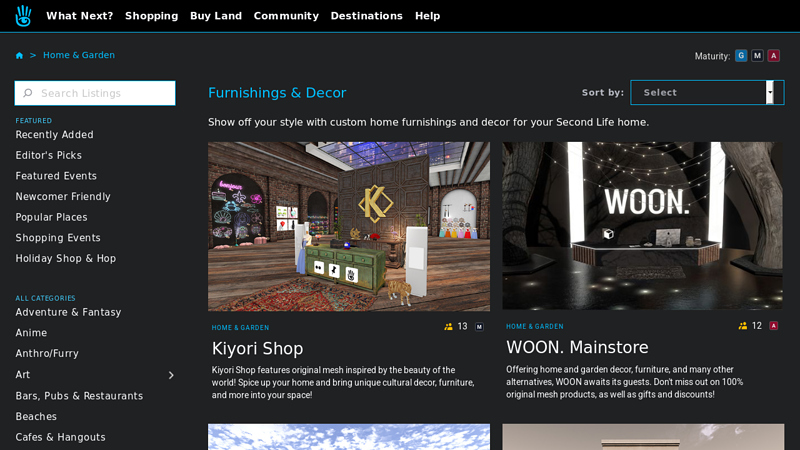
Task: Select the Art category
Action: 22,374
